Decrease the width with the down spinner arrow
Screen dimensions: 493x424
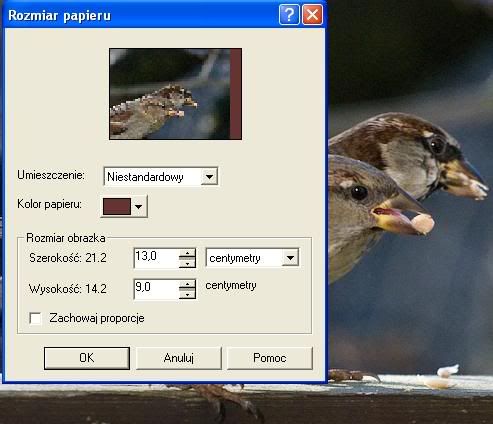coord(187,263)
